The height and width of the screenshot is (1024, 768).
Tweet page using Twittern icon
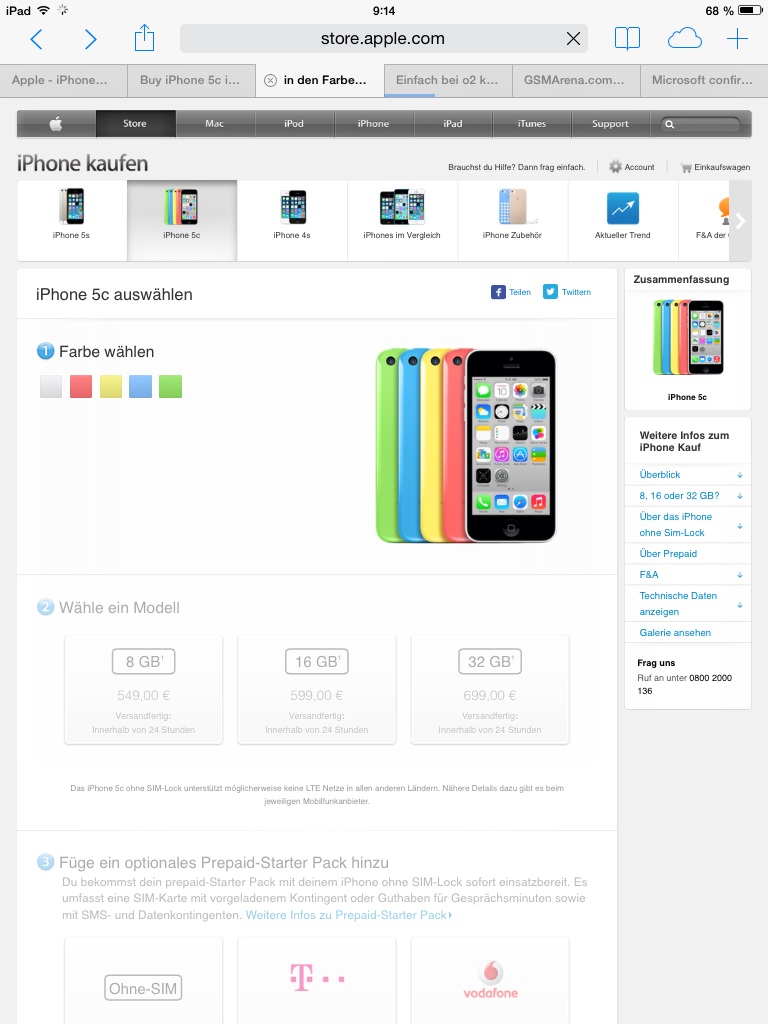click(551, 292)
